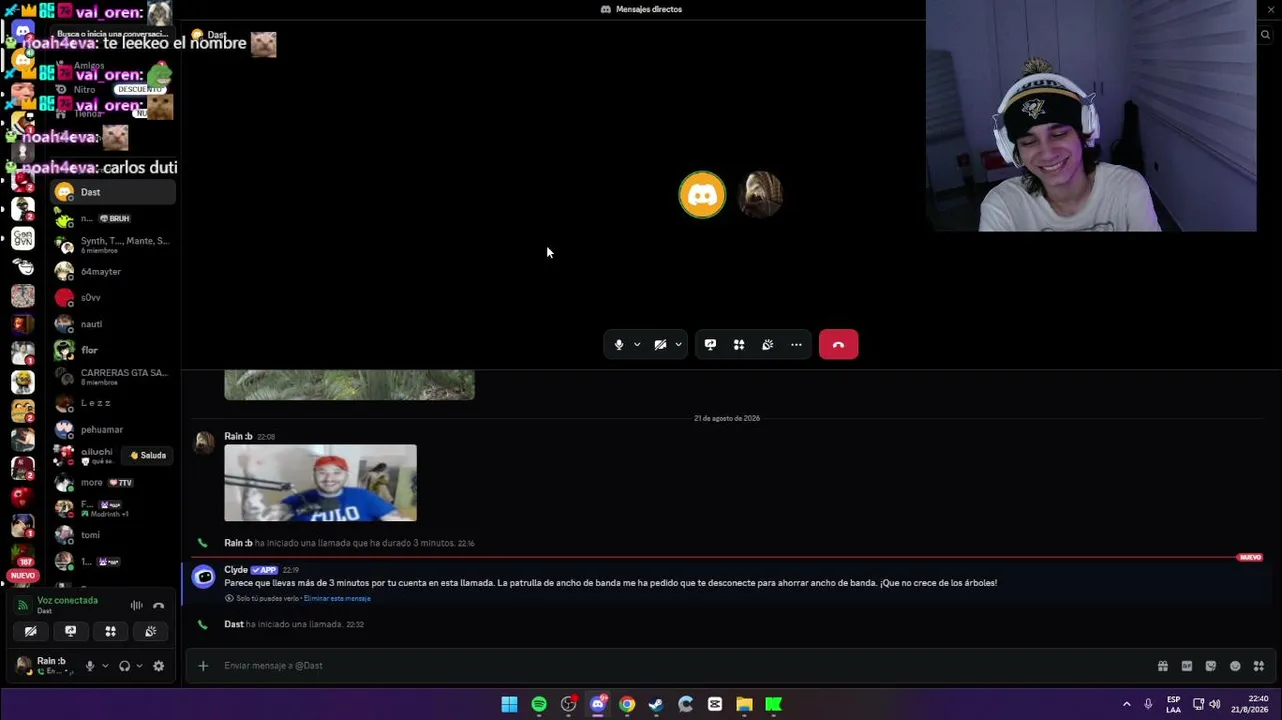Switch the ESP LAA keyboard language
Screen dimensions: 1282x720
click(1173, 704)
